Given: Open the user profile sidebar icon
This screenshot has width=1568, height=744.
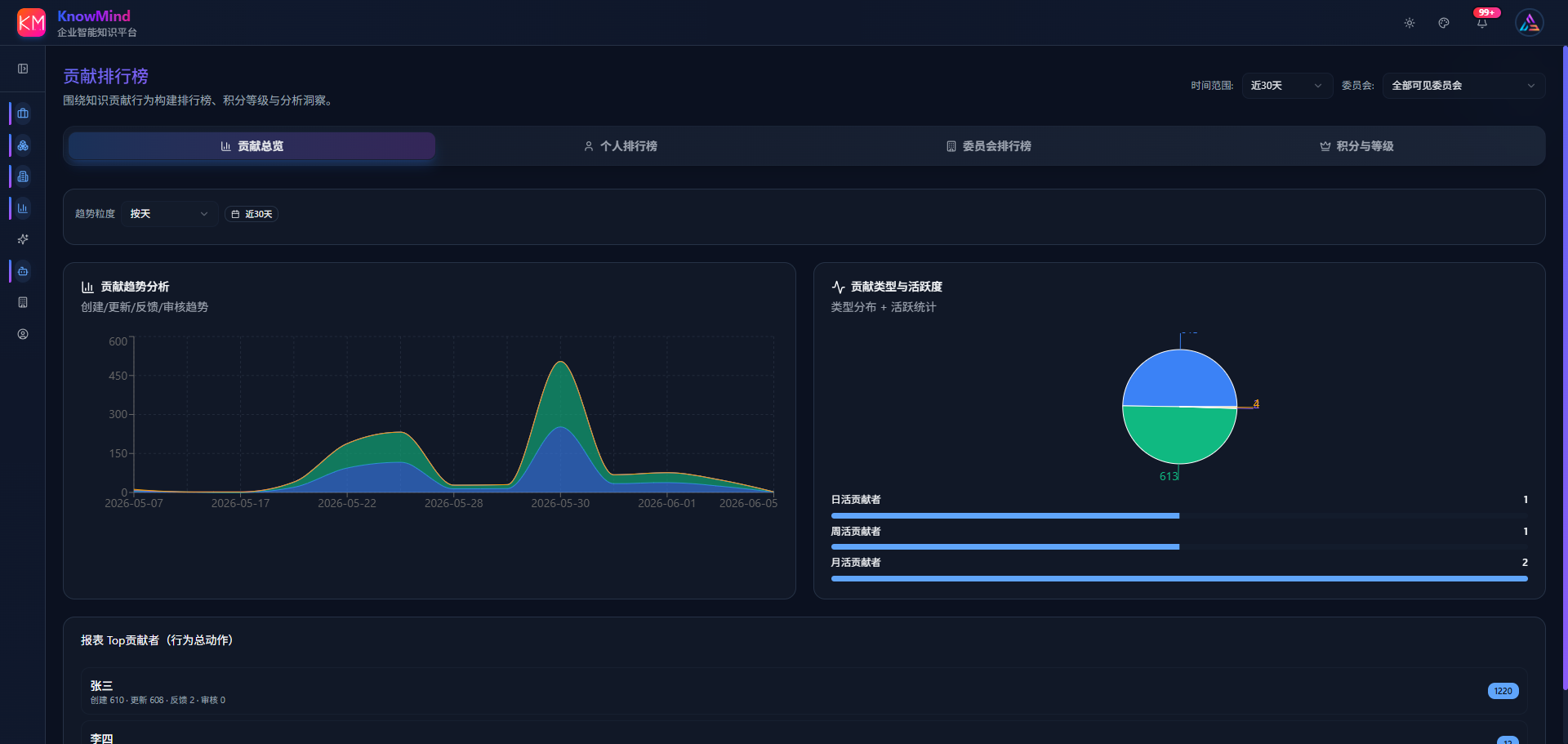Looking at the screenshot, I should 23,334.
